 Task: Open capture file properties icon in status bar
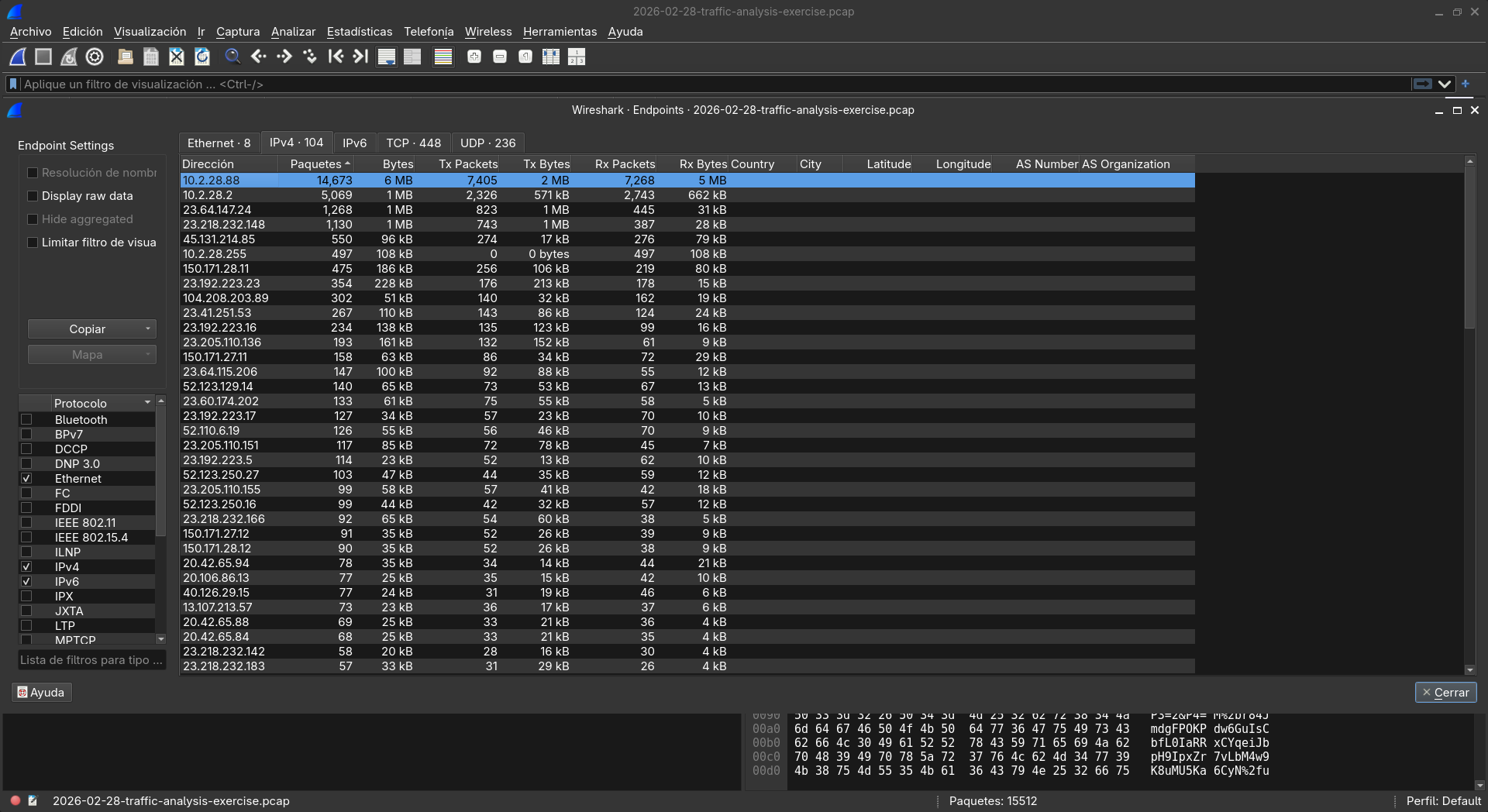coord(33,800)
